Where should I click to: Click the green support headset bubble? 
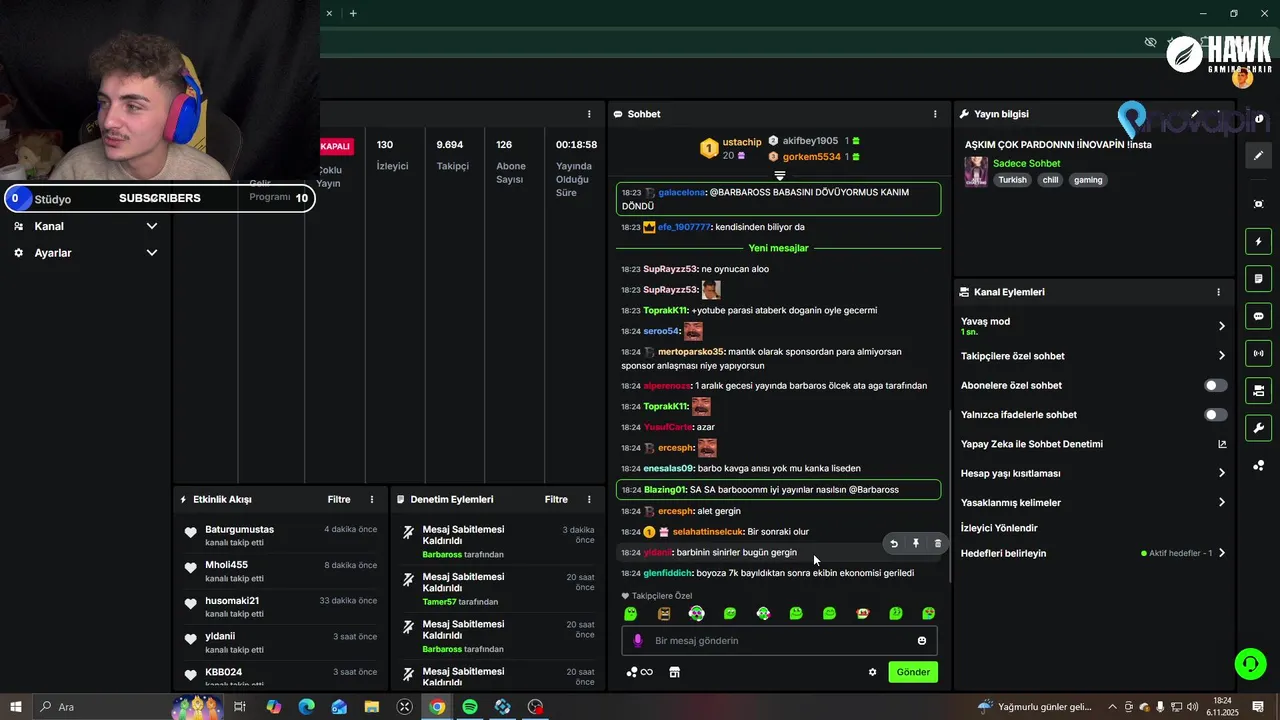pyautogui.click(x=1250, y=663)
